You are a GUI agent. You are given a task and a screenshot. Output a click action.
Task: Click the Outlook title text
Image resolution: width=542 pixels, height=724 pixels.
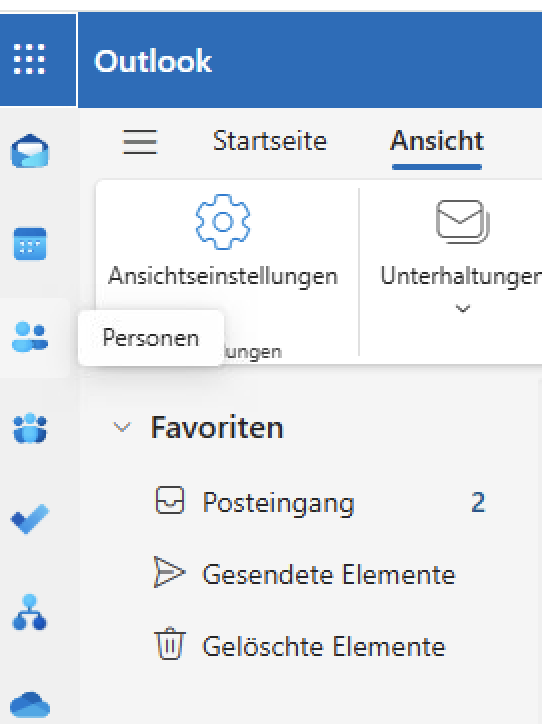[153, 60]
